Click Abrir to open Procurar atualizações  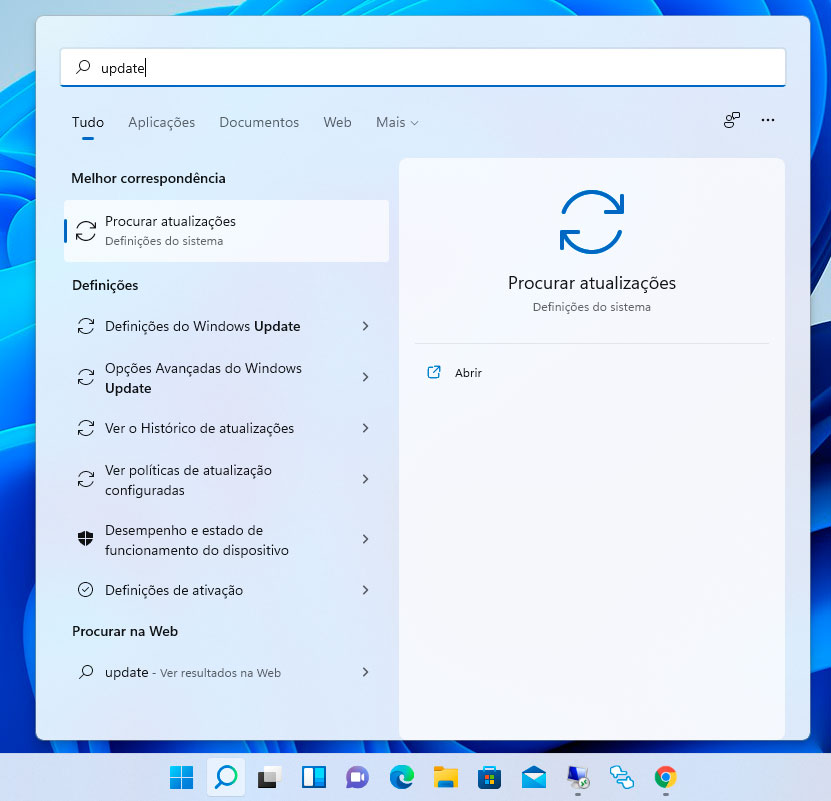pos(468,372)
